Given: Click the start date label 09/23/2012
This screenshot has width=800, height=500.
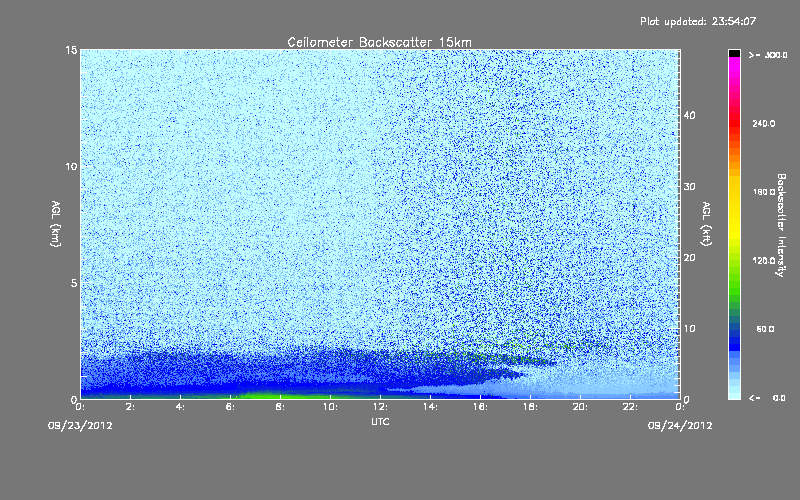Looking at the screenshot, I should click(x=80, y=426).
